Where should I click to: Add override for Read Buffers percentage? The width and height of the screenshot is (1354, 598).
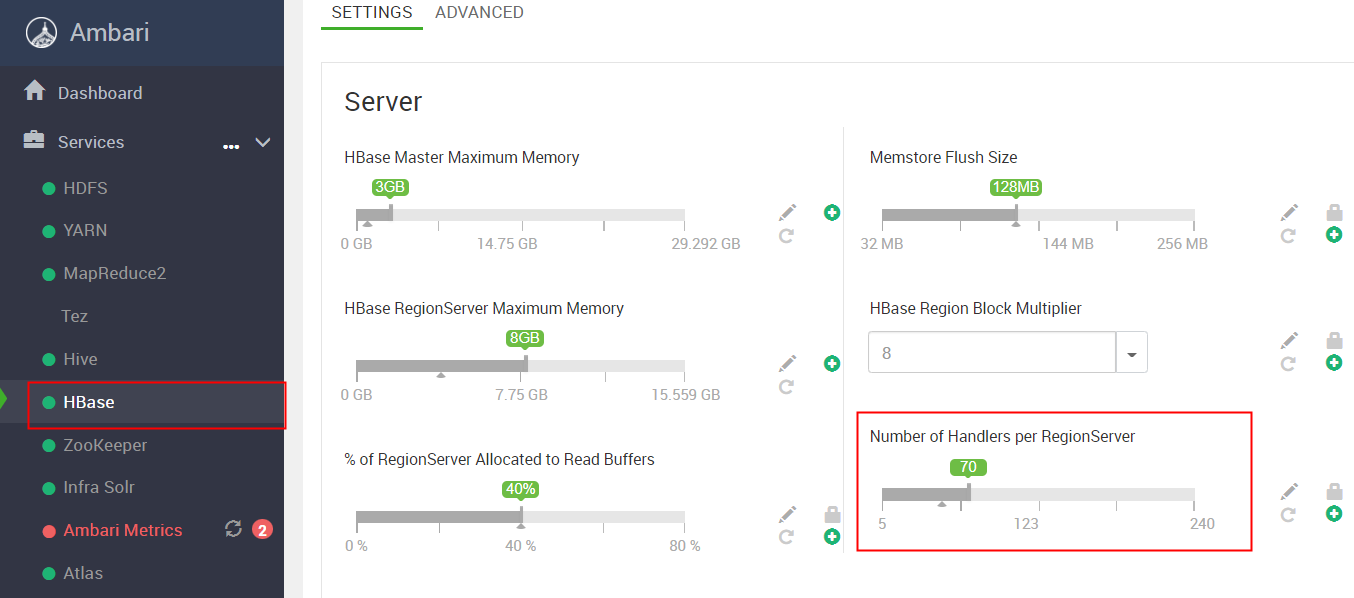(832, 537)
